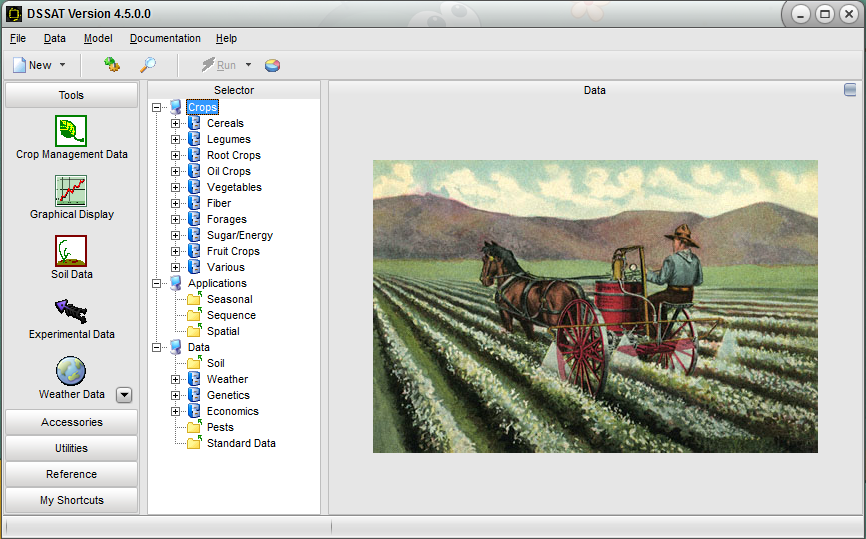Select the Crops root item
The image size is (866, 539).
tap(202, 107)
